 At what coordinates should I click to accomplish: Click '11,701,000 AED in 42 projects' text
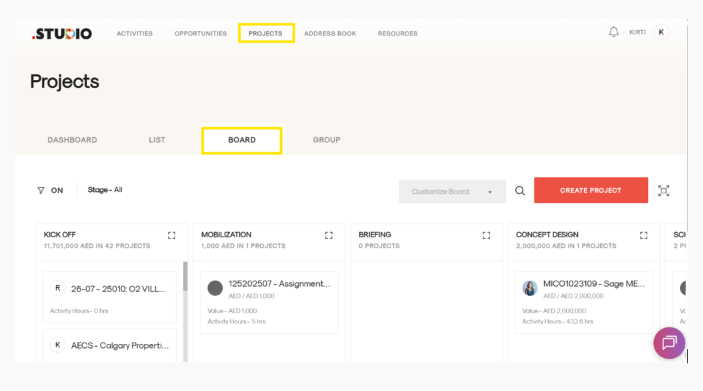97,246
